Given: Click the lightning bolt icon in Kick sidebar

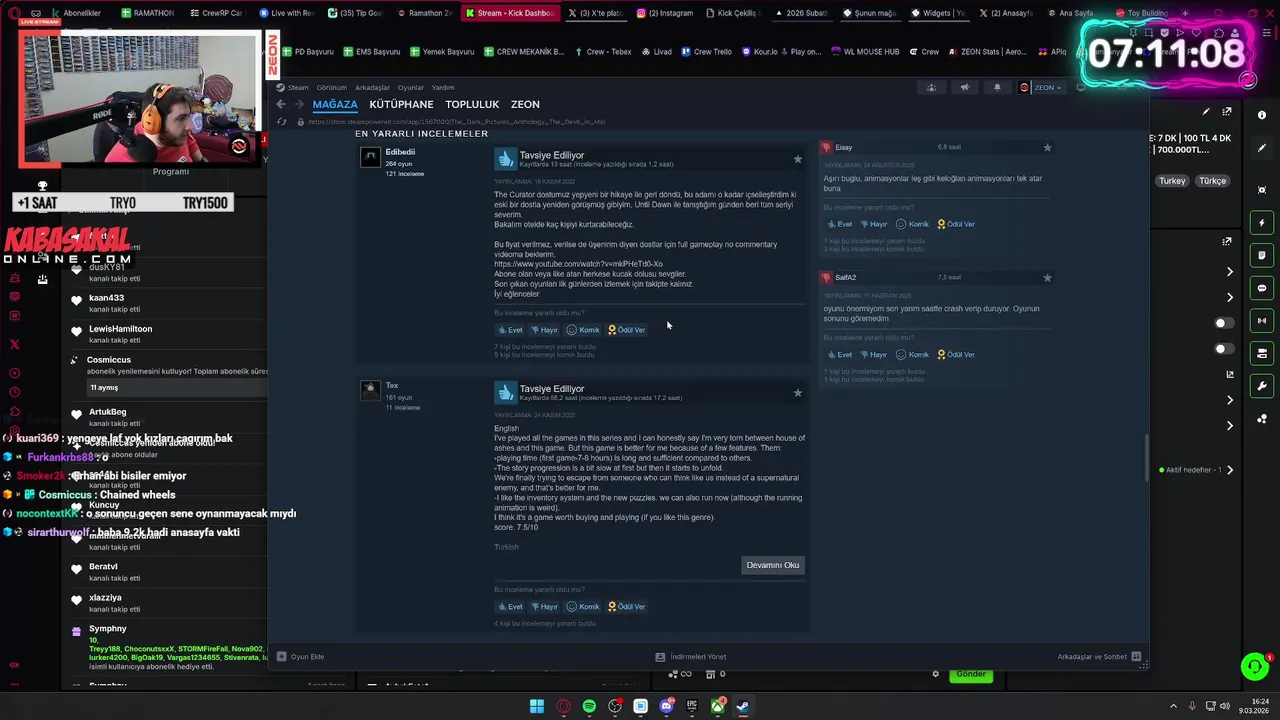Looking at the screenshot, I should 1262,223.
